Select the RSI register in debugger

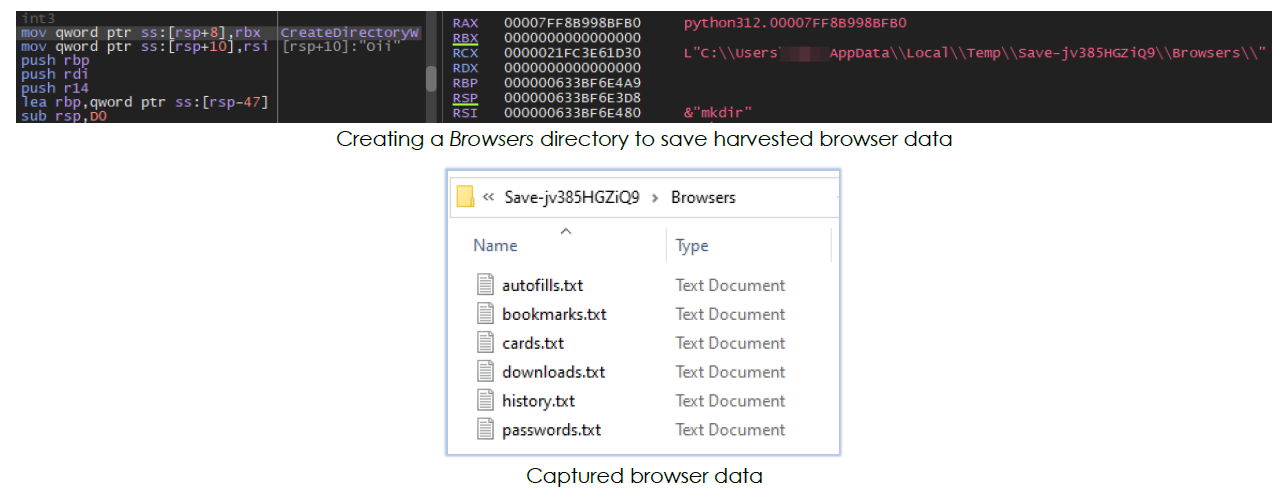pos(466,113)
